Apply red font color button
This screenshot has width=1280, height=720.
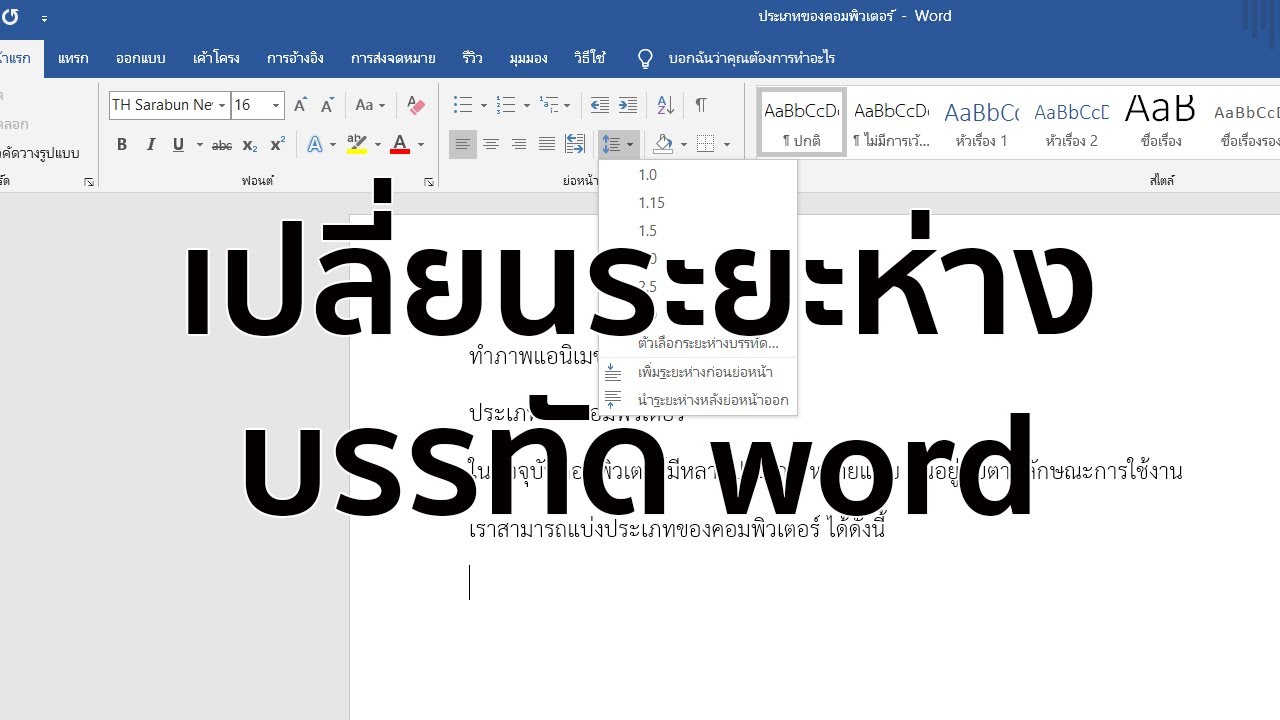[400, 145]
